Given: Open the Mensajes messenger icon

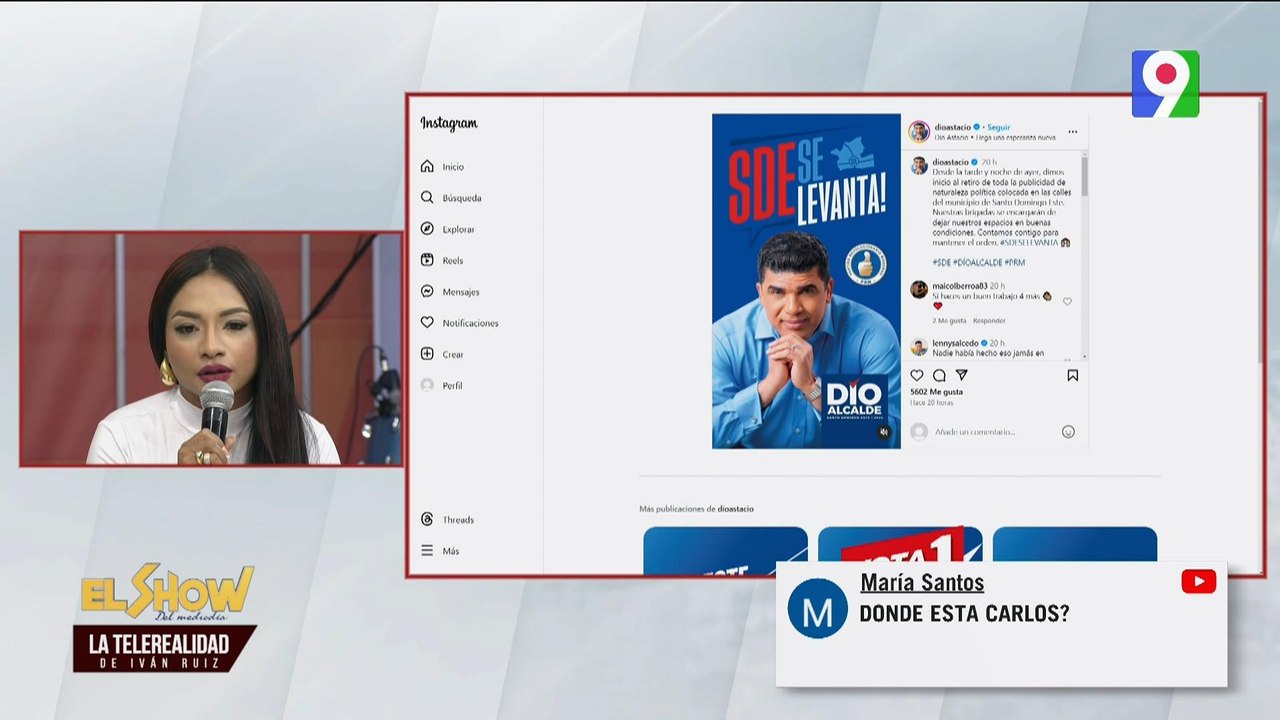Looking at the screenshot, I should (x=427, y=291).
